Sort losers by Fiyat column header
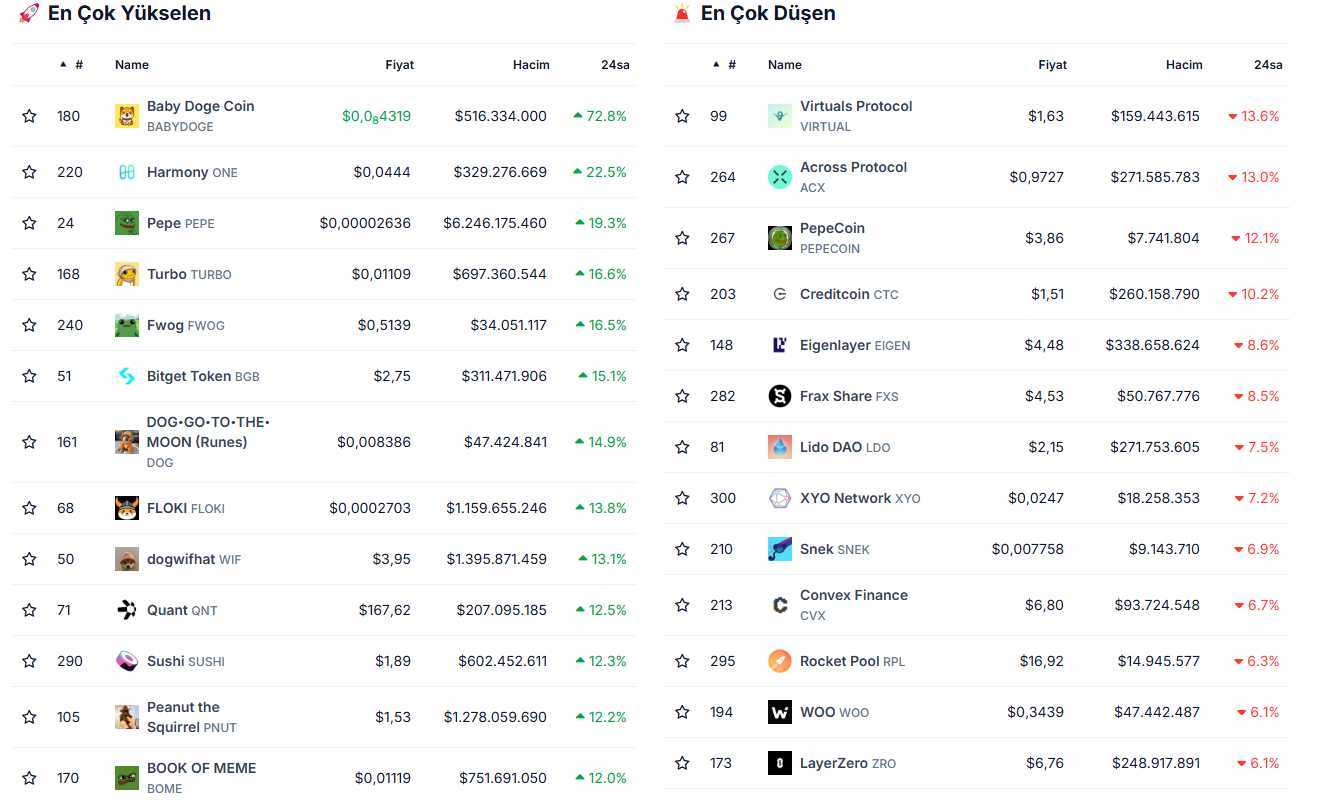 coord(1052,65)
